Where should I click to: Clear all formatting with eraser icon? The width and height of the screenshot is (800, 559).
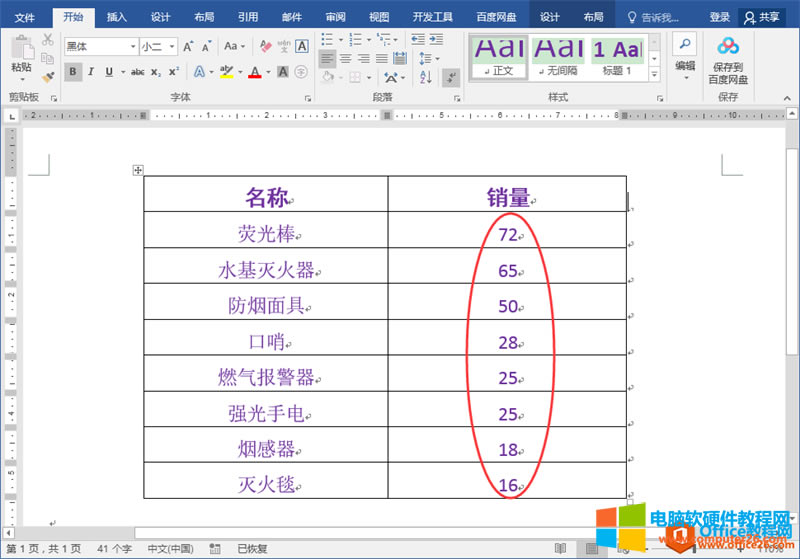pyautogui.click(x=264, y=47)
